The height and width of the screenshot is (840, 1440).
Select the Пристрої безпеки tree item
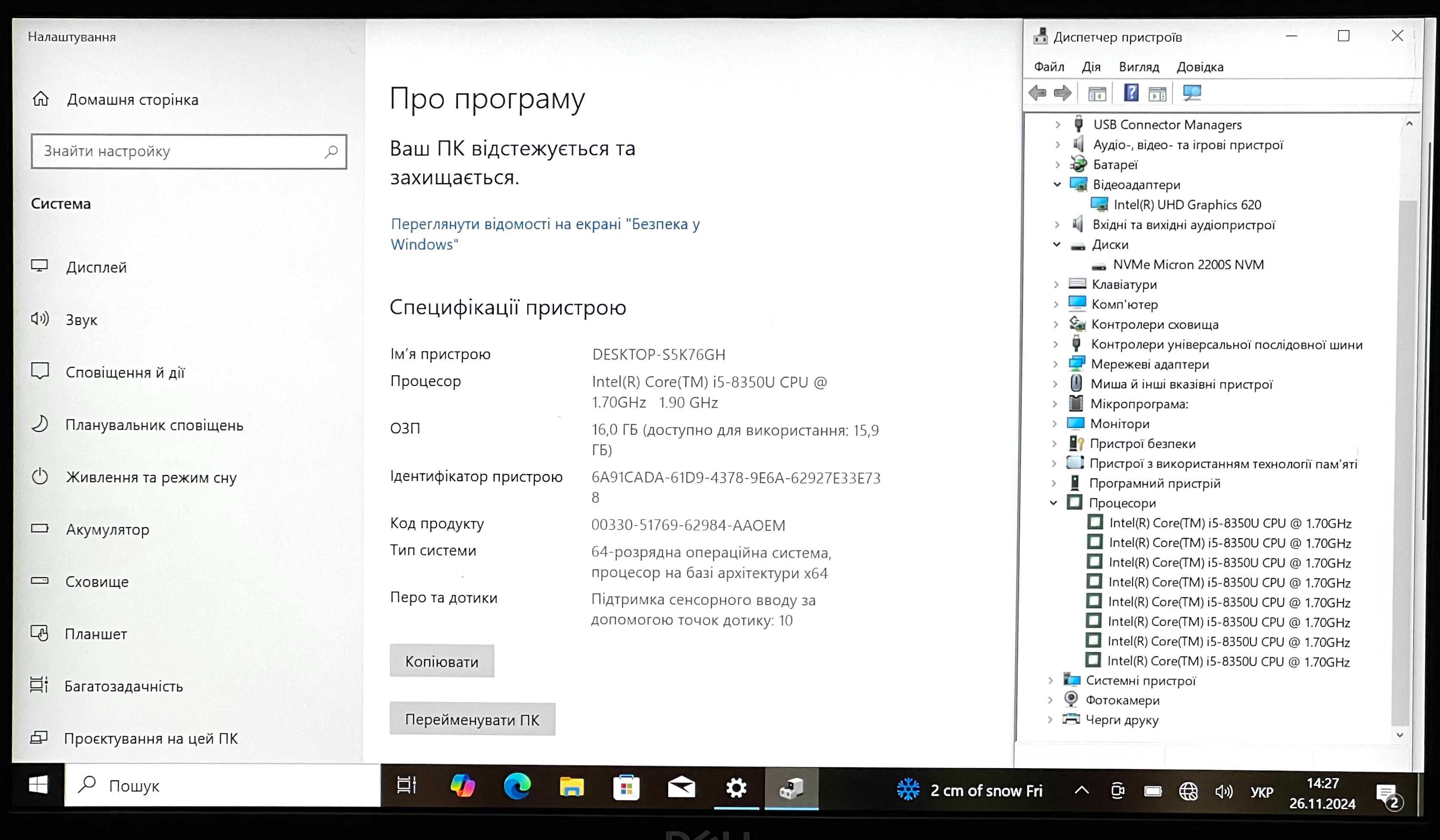(1142, 443)
